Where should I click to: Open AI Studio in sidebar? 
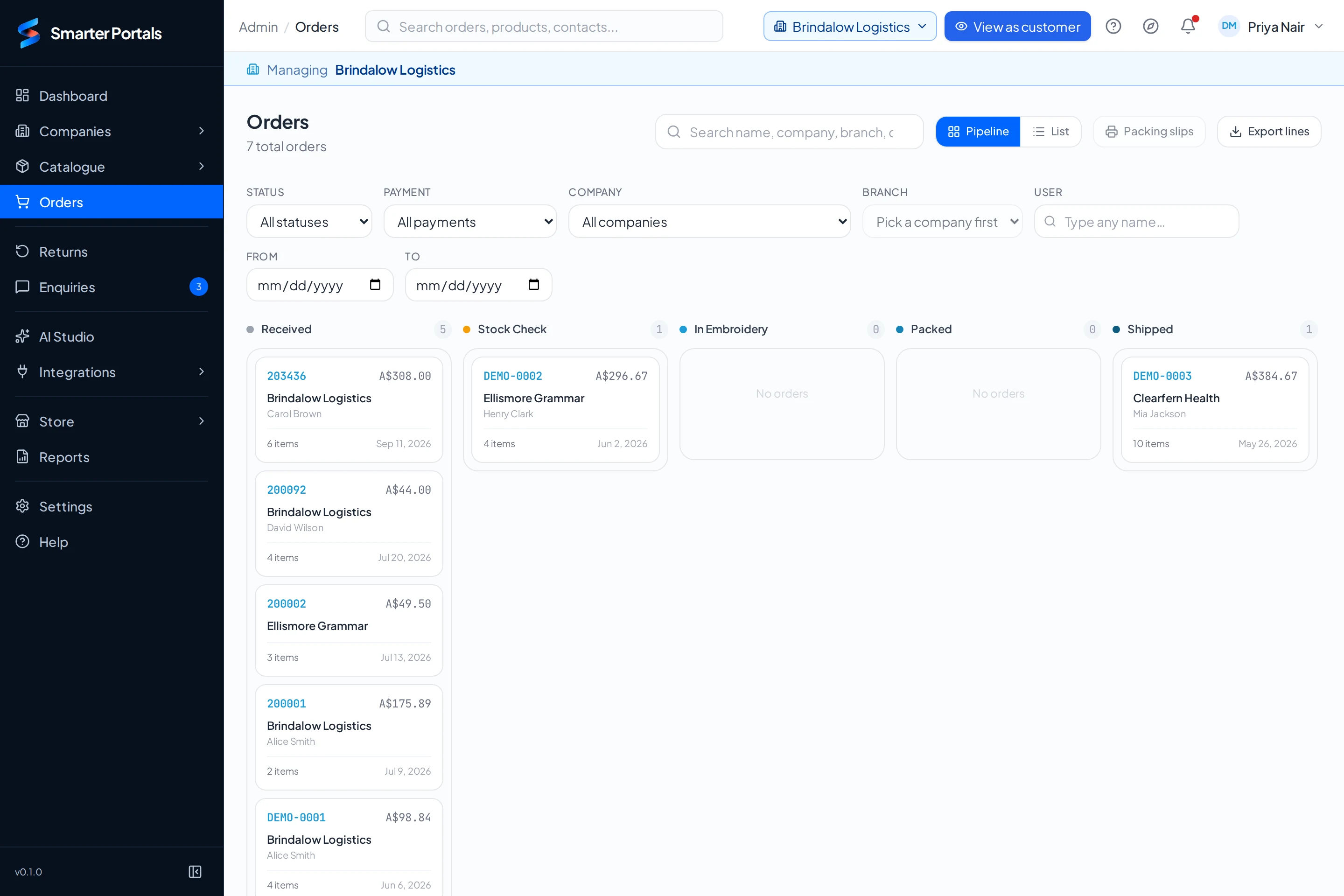click(x=112, y=336)
